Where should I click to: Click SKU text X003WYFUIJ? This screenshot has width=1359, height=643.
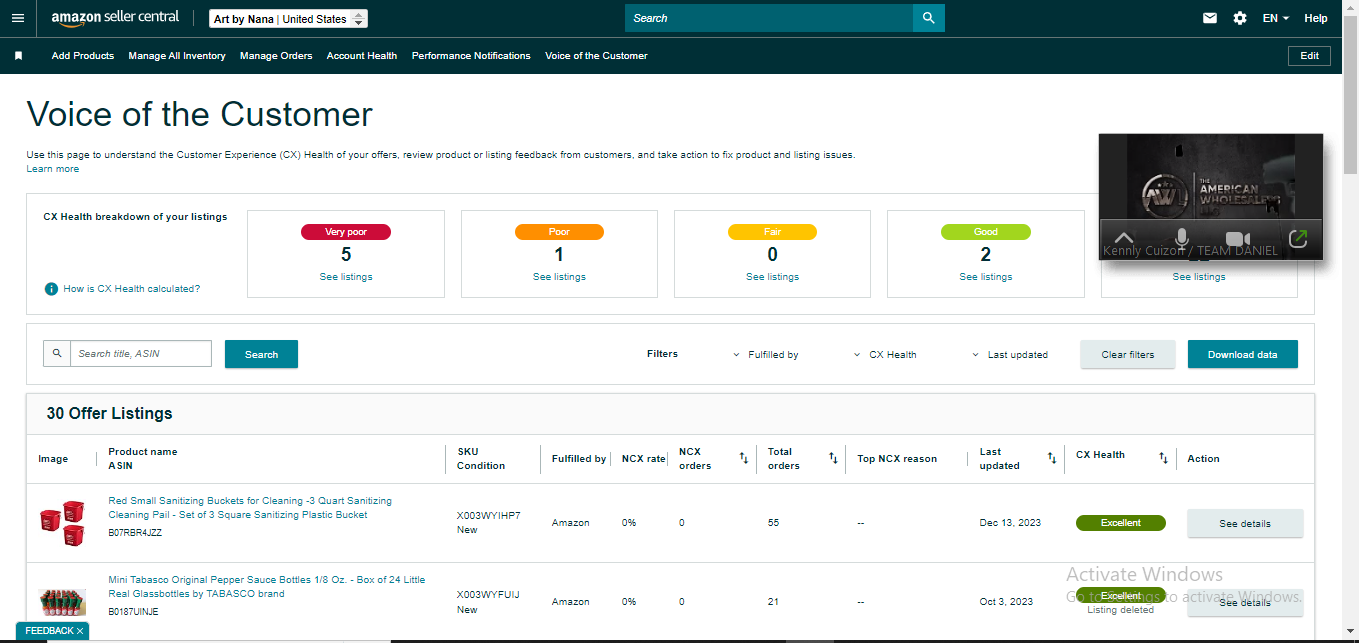488,595
